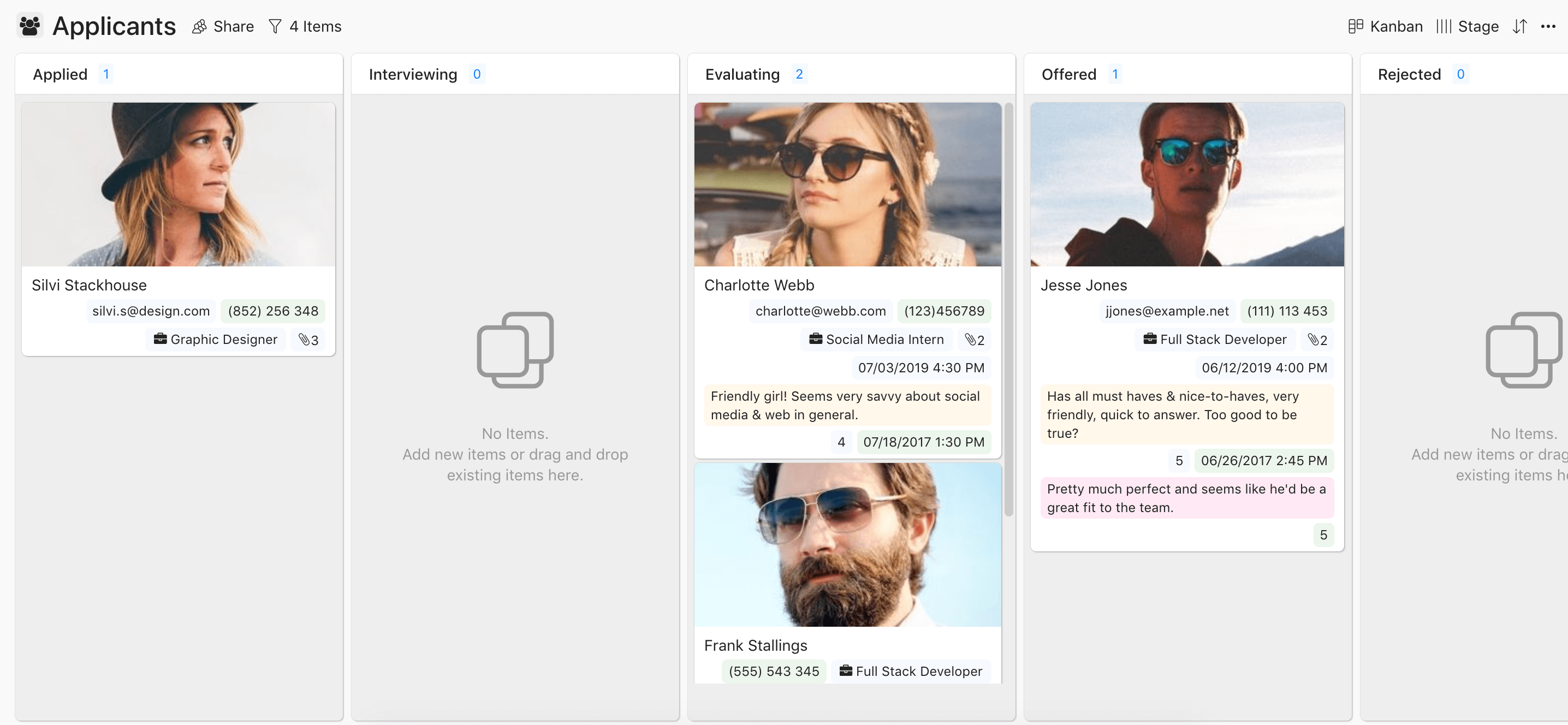The height and width of the screenshot is (725, 1568).
Task: Click the Evaluating column header
Action: coord(851,74)
